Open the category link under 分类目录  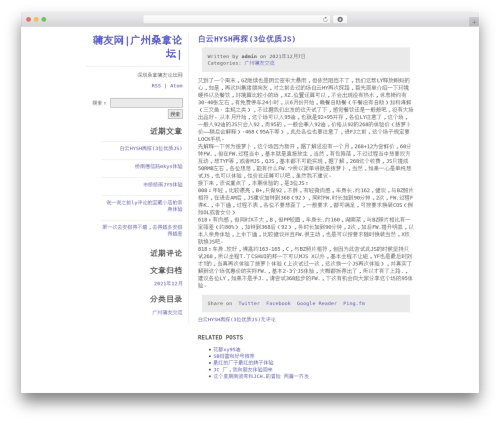167,312
